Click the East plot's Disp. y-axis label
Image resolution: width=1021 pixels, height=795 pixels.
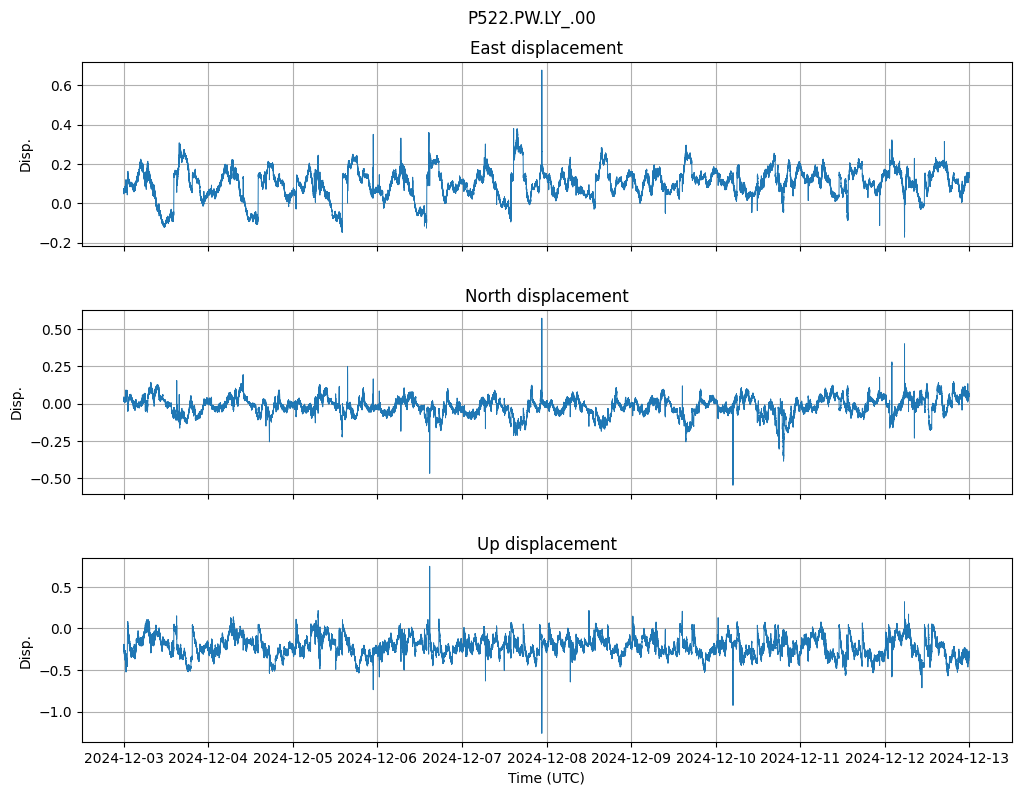click(27, 155)
